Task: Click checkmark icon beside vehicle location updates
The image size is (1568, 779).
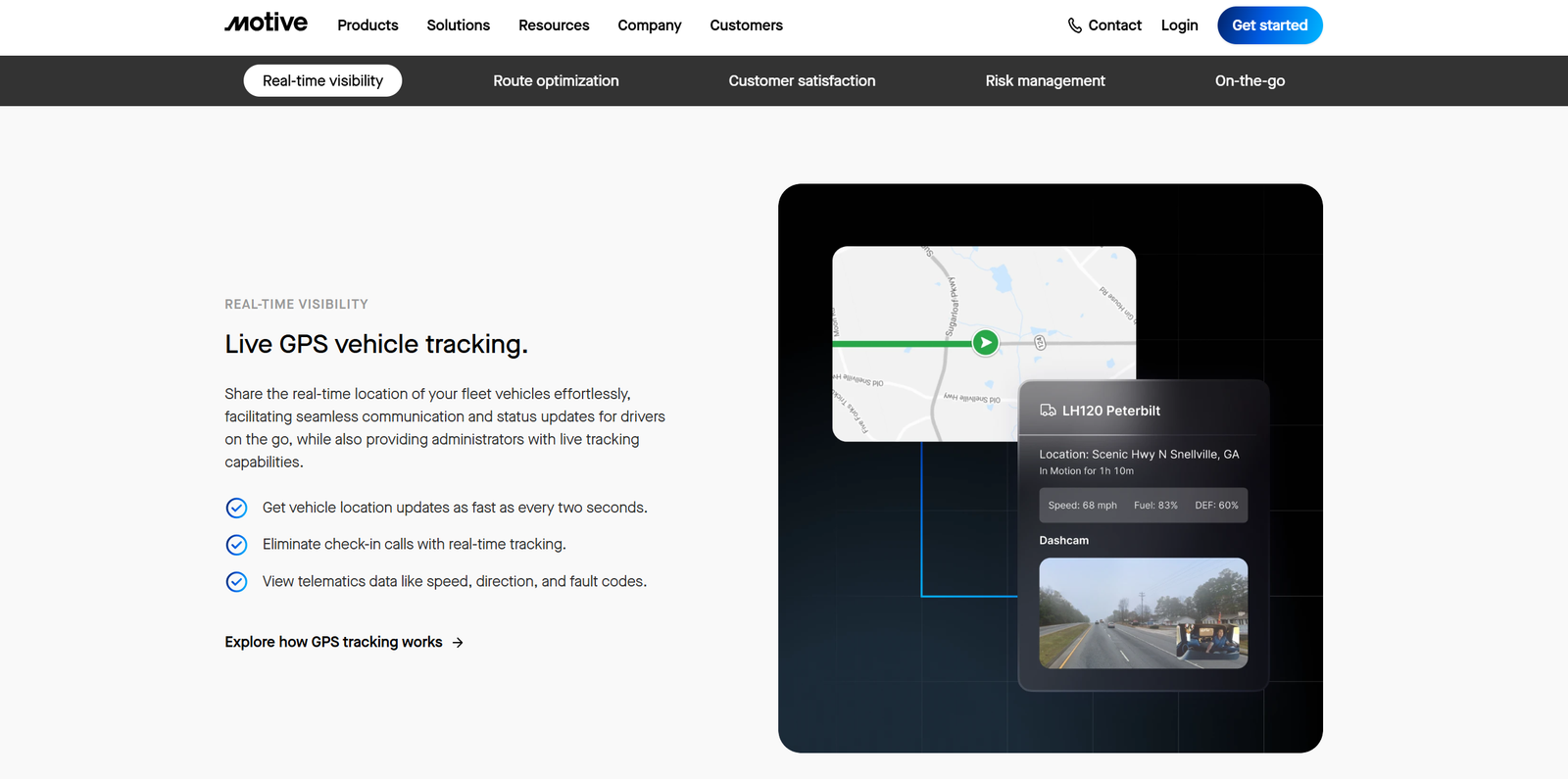Action: pyautogui.click(x=236, y=508)
